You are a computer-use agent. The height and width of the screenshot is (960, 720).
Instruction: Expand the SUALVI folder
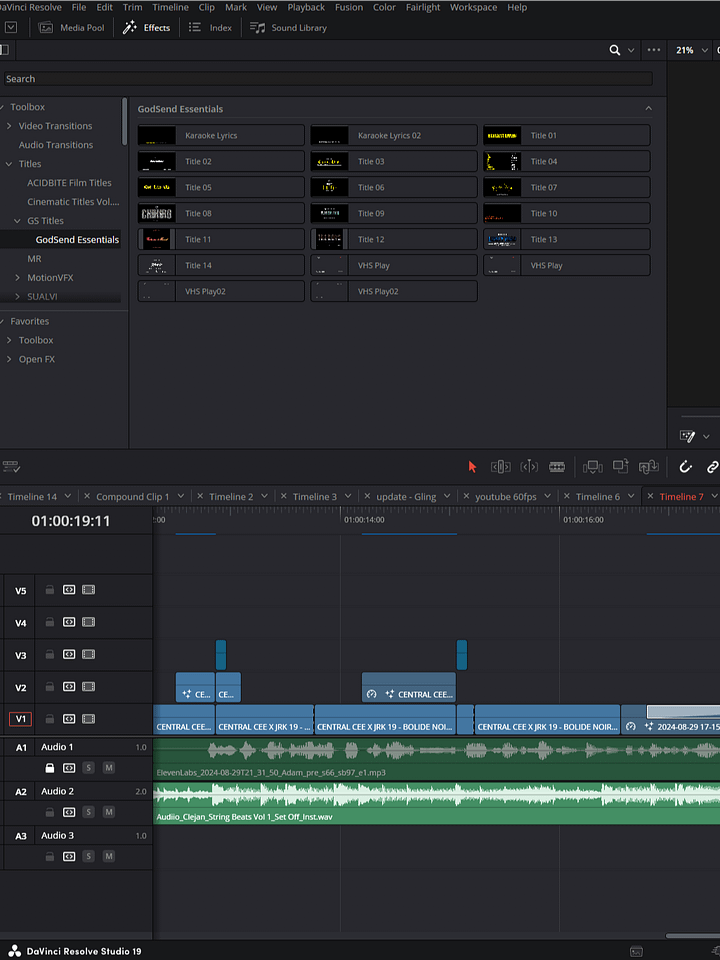[x=17, y=296]
